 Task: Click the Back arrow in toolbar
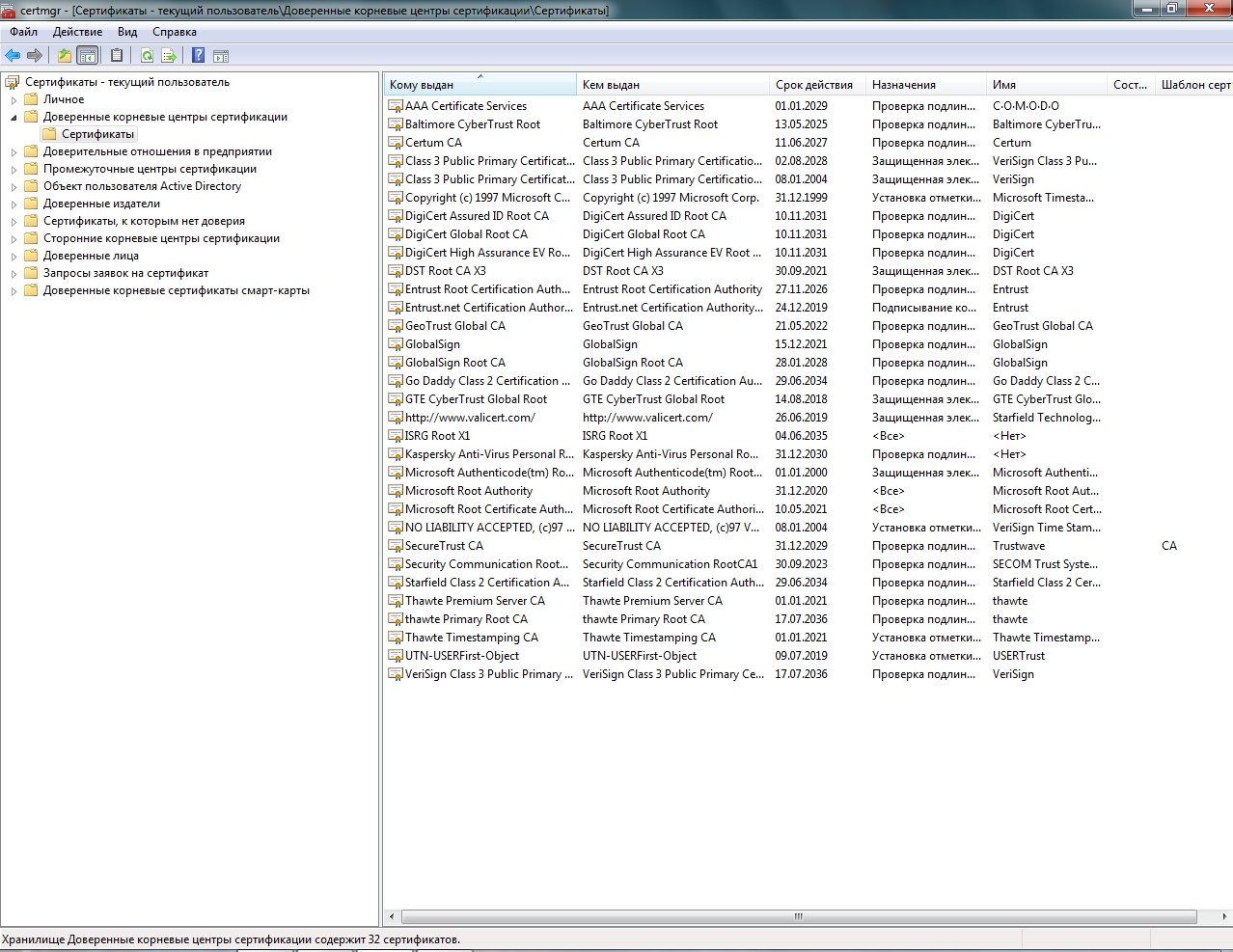coord(13,56)
